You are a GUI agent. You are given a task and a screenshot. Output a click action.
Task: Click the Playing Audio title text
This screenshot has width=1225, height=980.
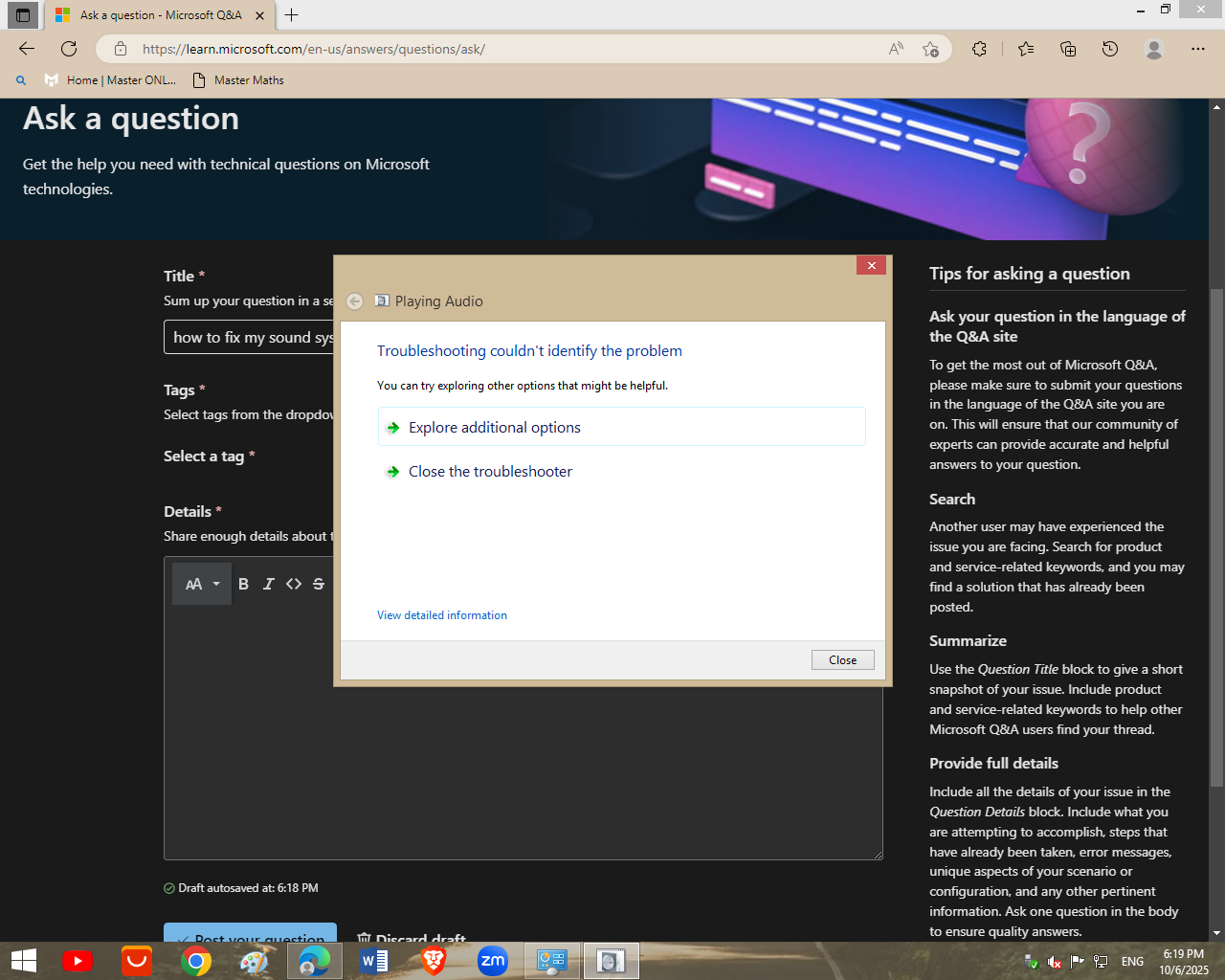point(439,301)
